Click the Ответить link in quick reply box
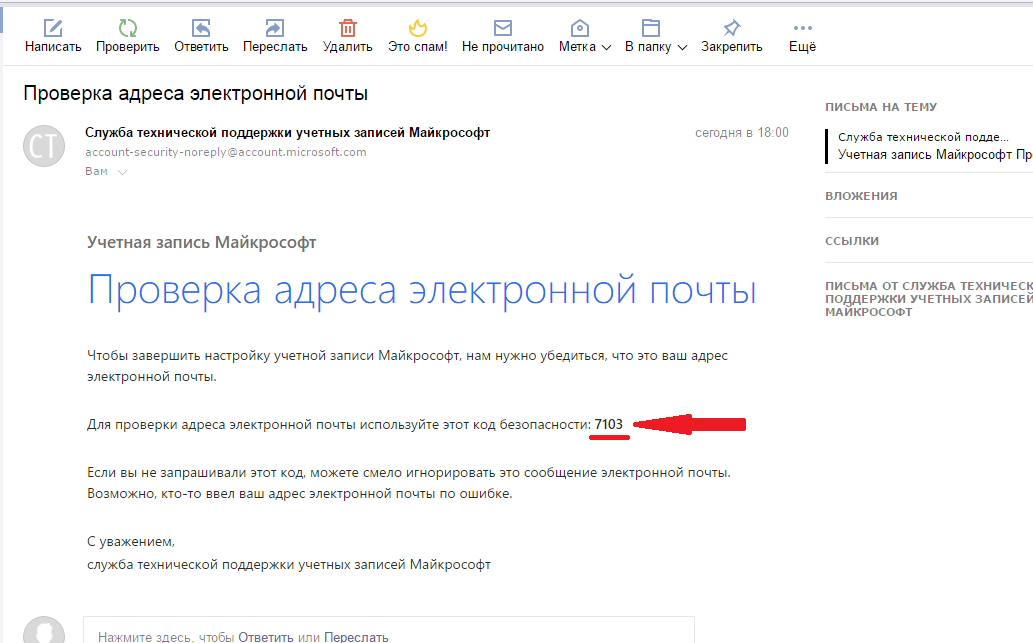Viewport: 1033px width, 643px height. [x=265, y=636]
